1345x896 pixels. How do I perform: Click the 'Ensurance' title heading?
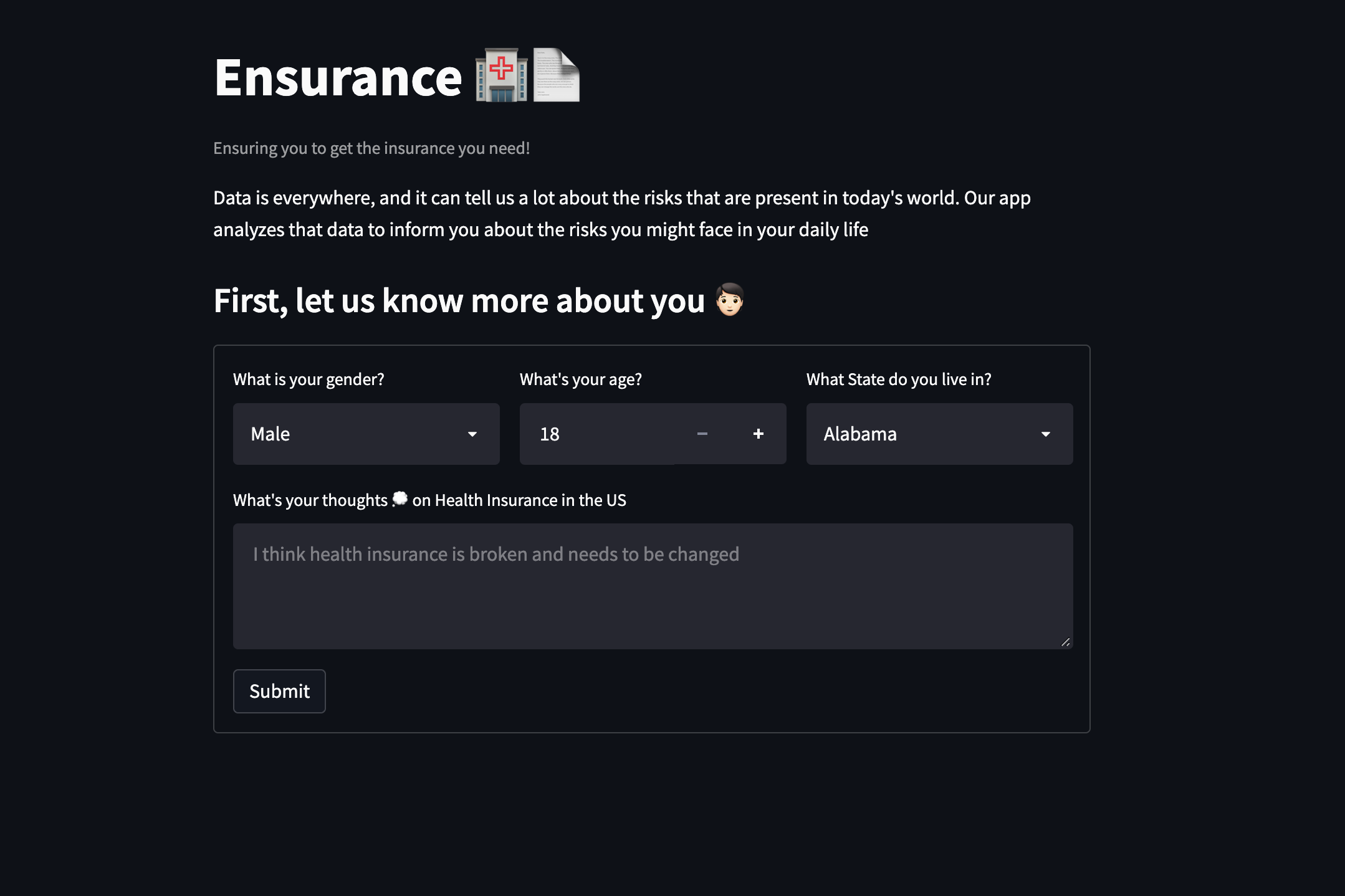[x=338, y=77]
